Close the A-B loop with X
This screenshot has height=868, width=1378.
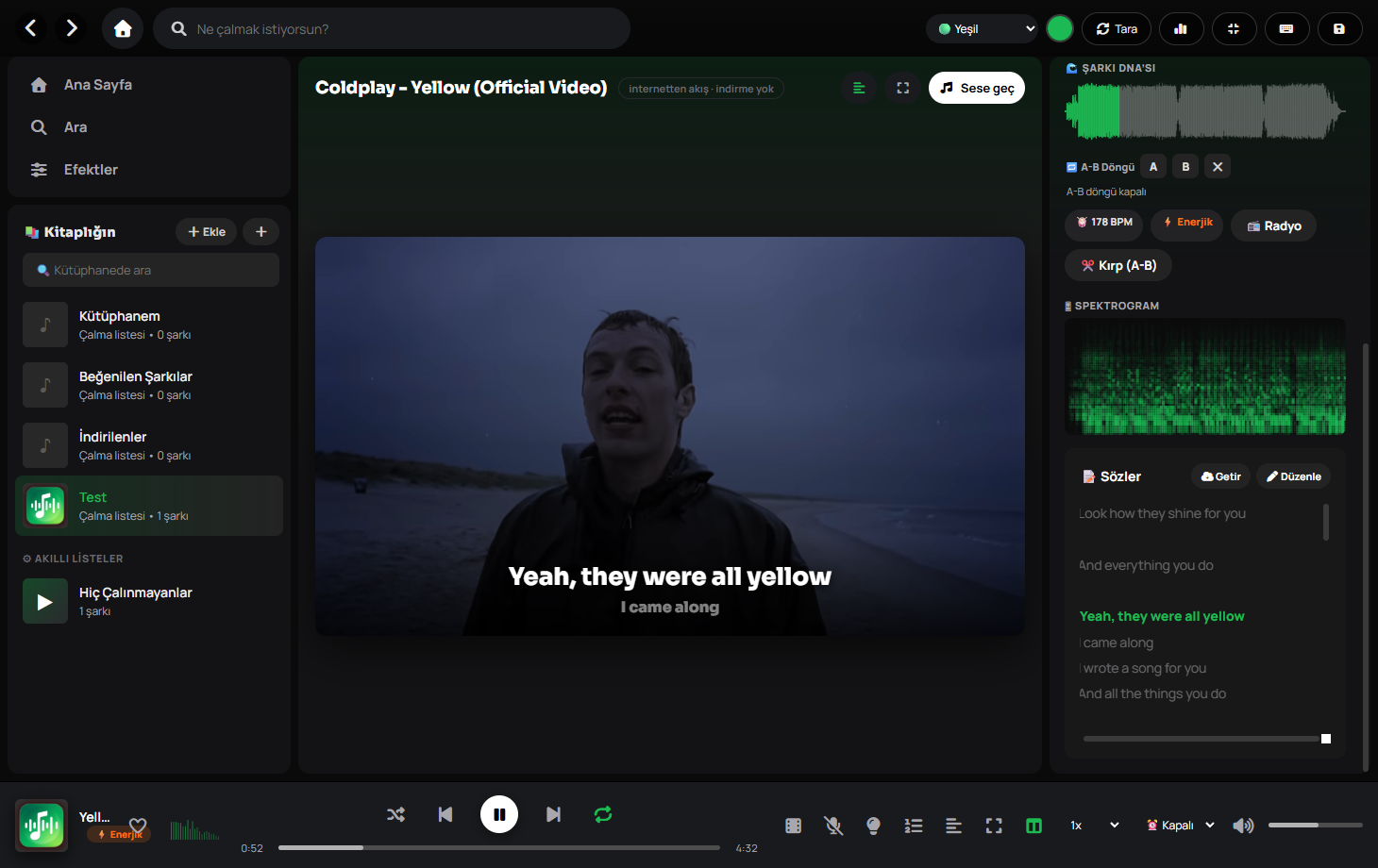(1218, 167)
